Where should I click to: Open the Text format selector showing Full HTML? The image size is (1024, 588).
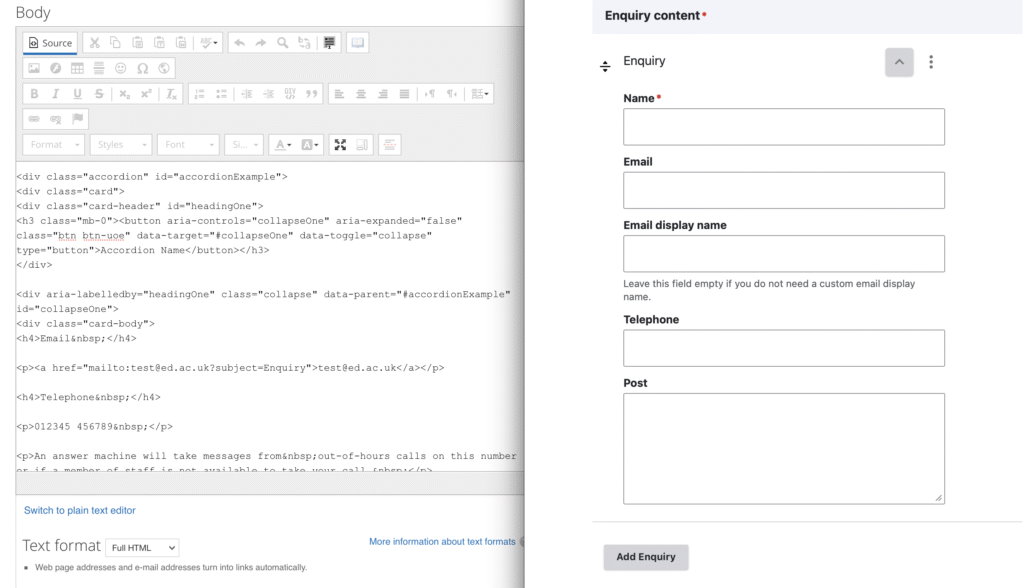tap(141, 546)
